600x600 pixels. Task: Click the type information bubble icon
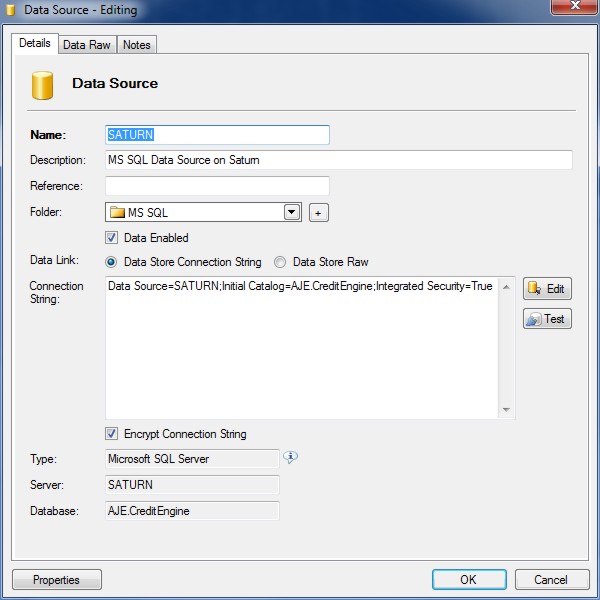point(291,457)
